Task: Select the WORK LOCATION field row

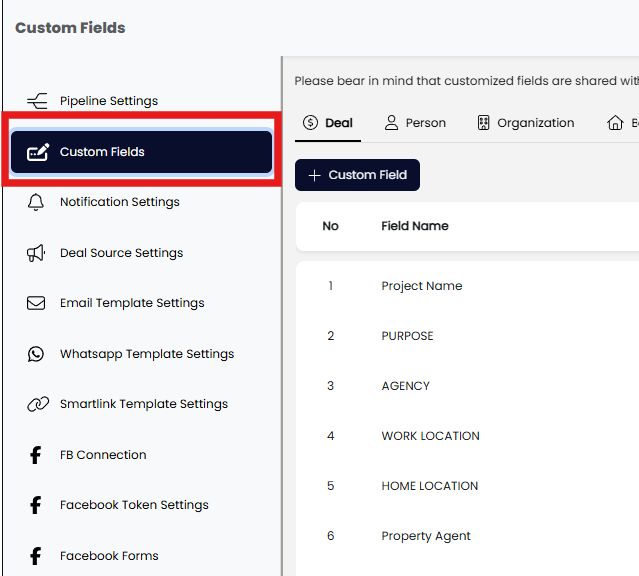Action: tap(430, 436)
